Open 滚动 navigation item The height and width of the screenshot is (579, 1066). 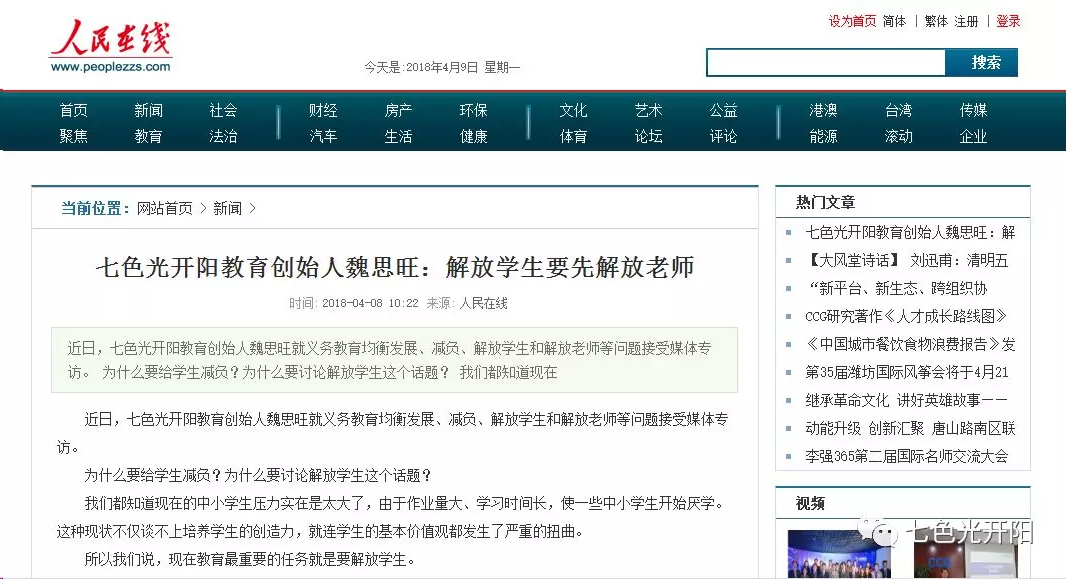pos(898,136)
